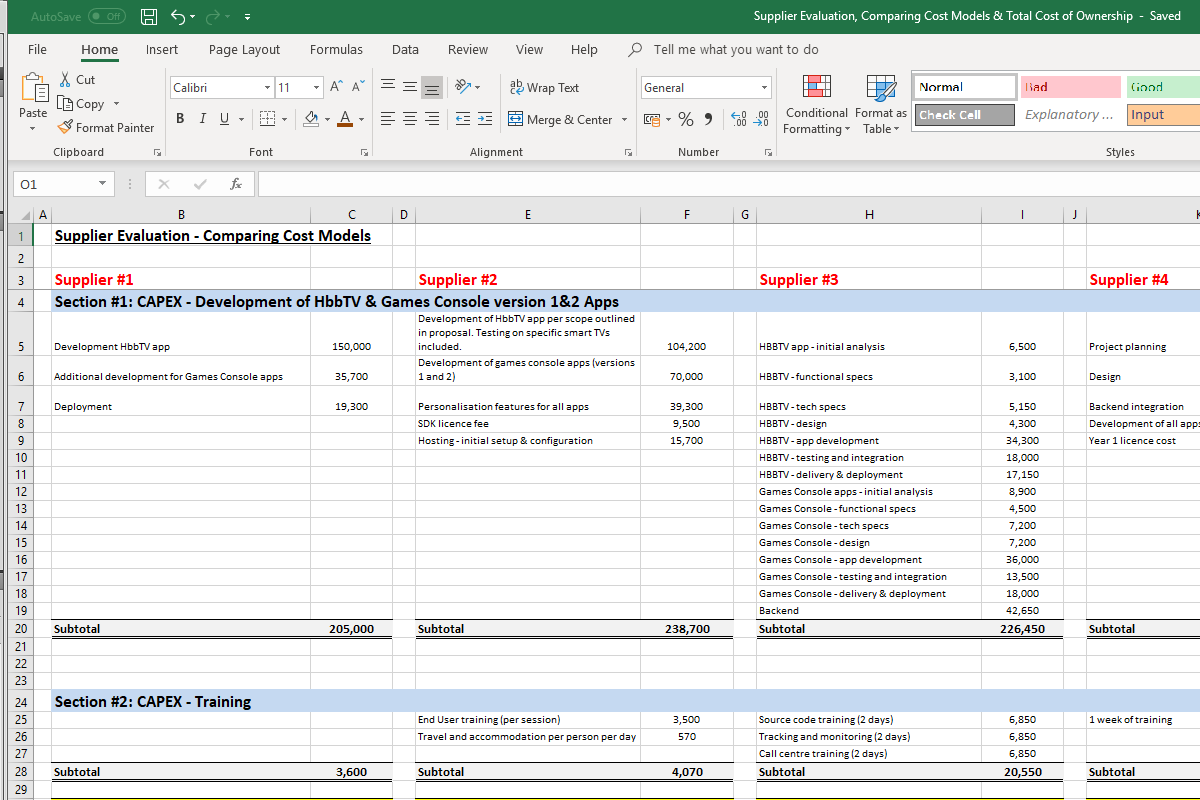
Task: Open Font settings dialog launcher
Action: [x=364, y=153]
